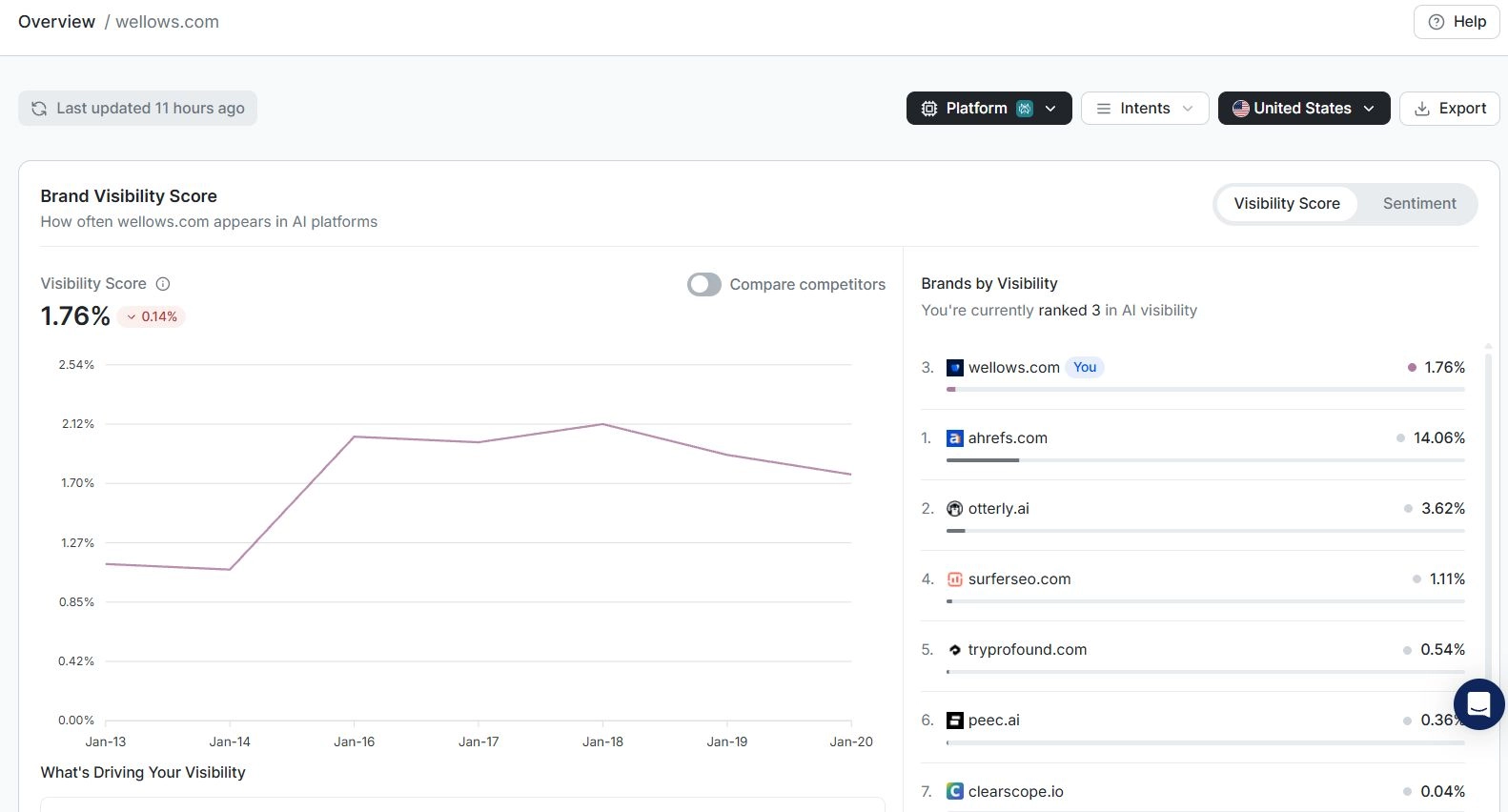Open the chat support bubble
Screen dimensions: 1508x812
tap(1478, 704)
